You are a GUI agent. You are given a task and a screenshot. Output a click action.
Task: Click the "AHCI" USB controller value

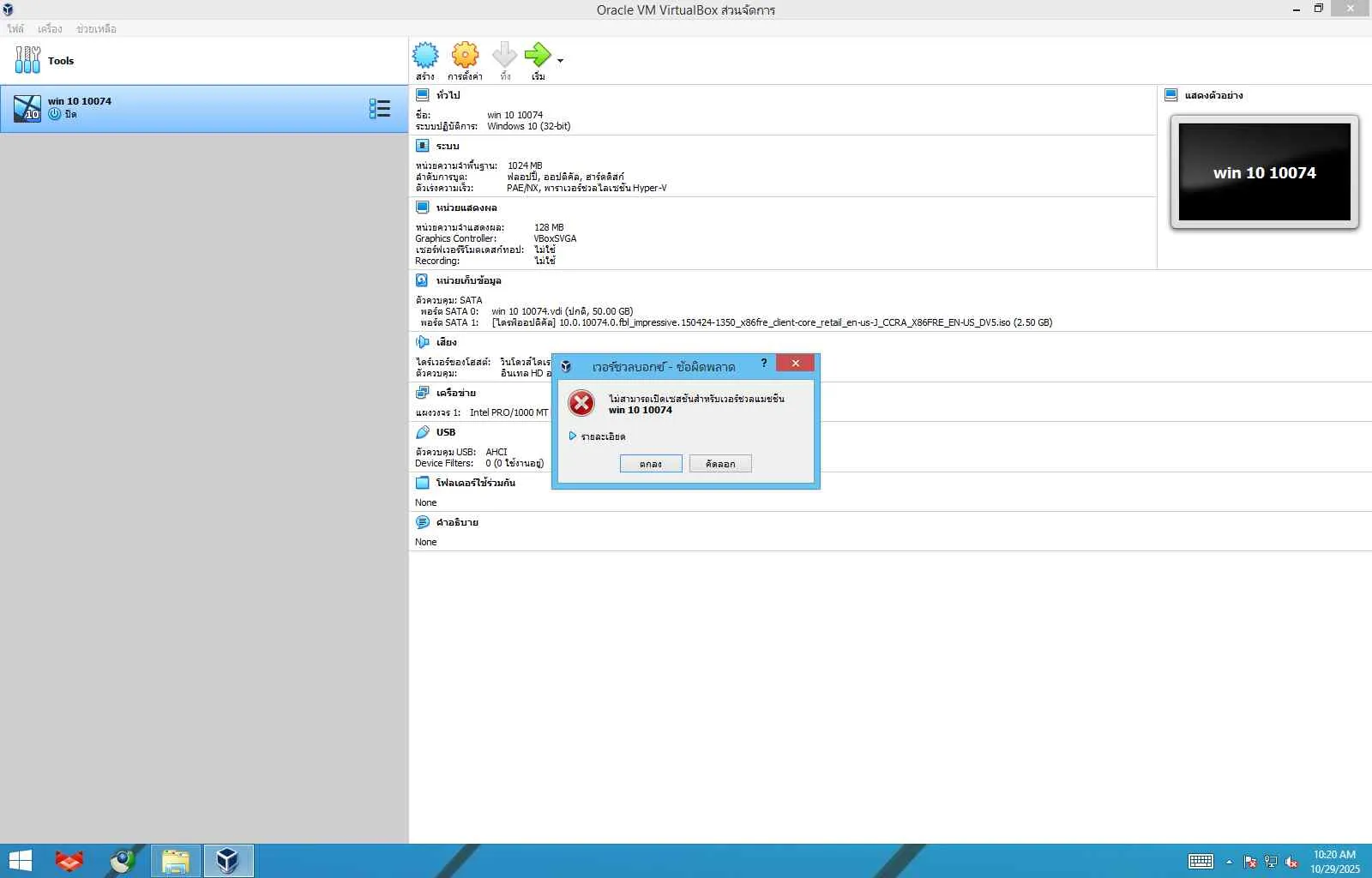496,452
